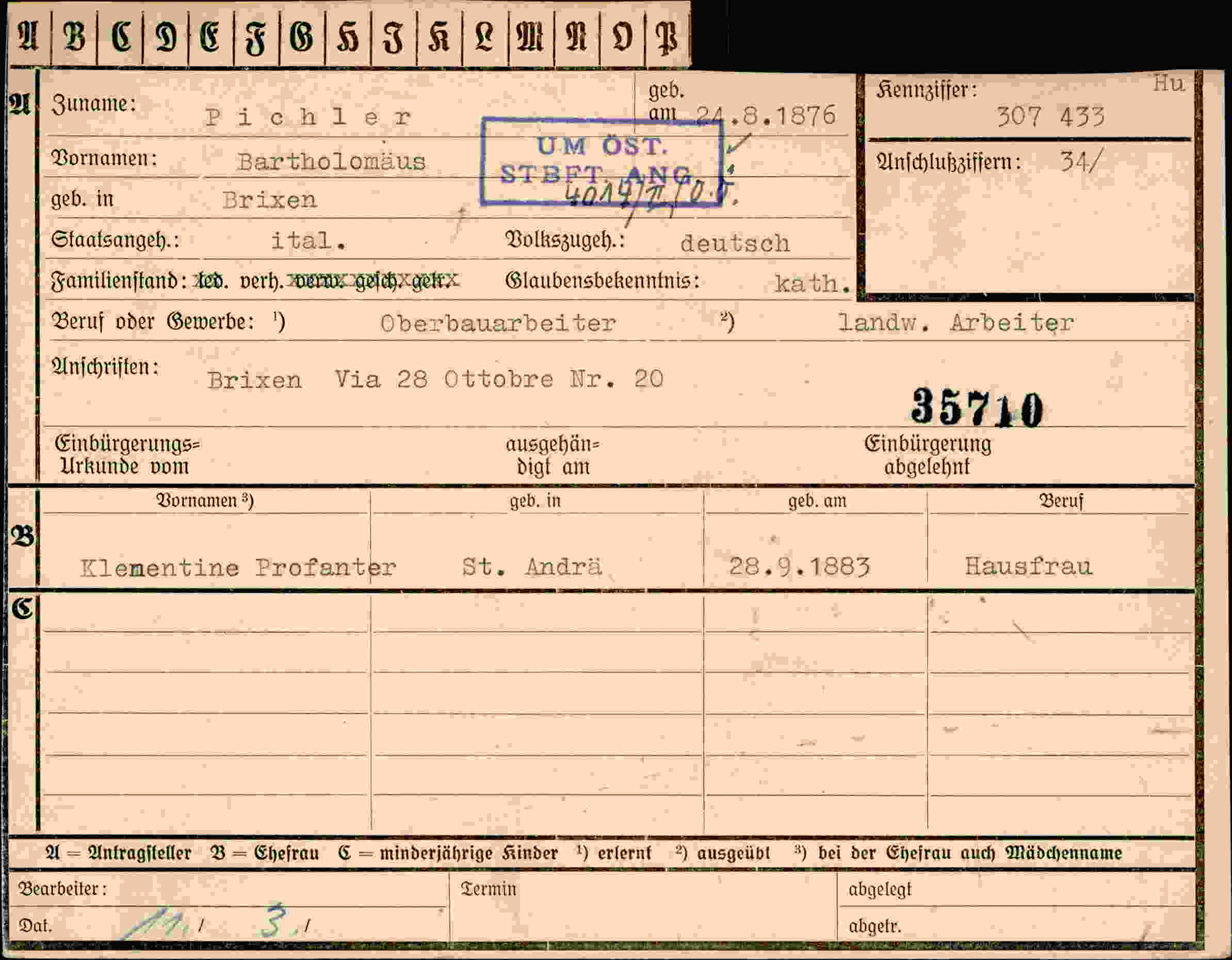Viewport: 1232px width, 960px height.
Task: Click the practised occupation 'landw. Arbeiter'
Action: click(956, 323)
